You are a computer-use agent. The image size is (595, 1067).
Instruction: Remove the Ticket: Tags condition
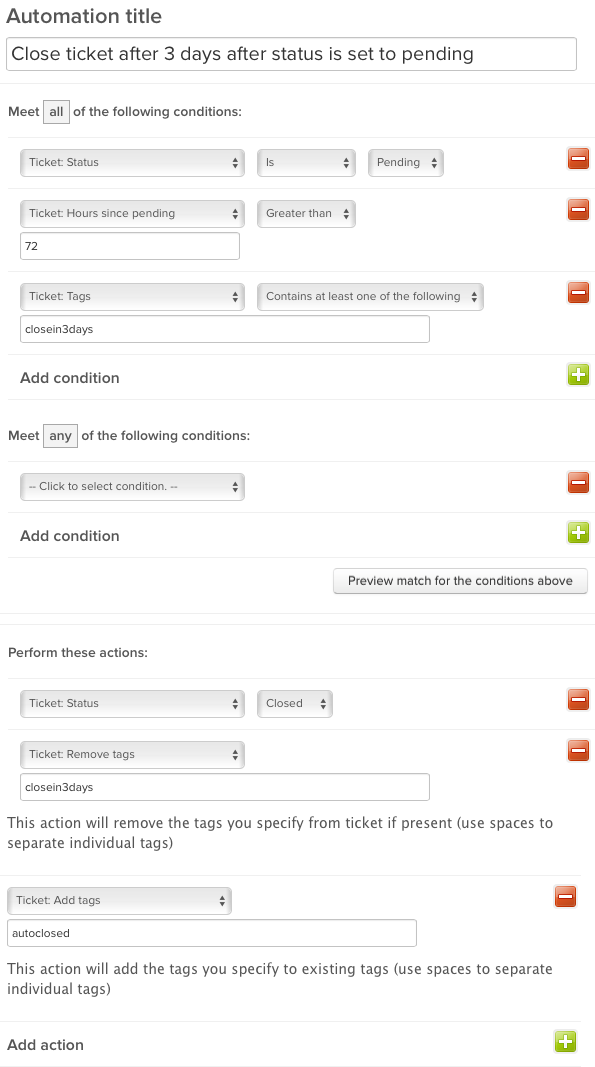[578, 293]
